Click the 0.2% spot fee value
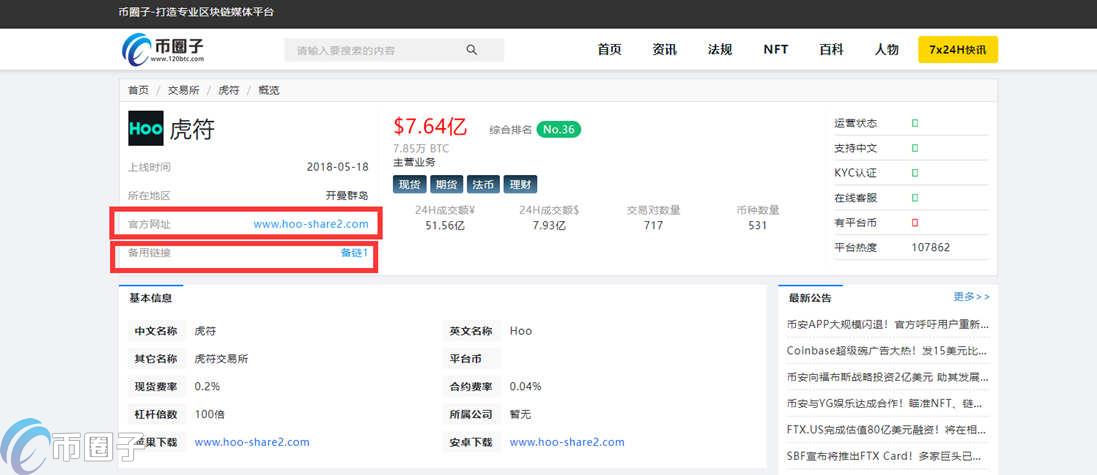The image size is (1097, 475). (x=207, y=386)
